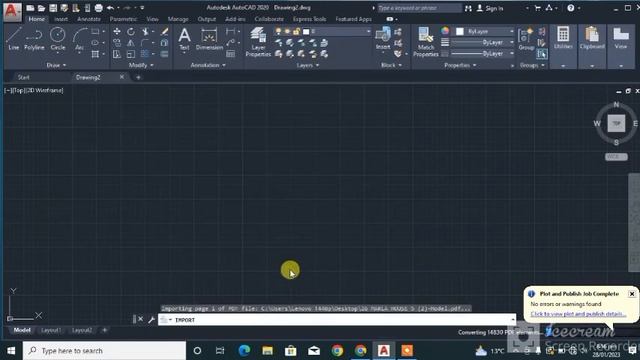Click the Trim tool icon

click(x=145, y=31)
